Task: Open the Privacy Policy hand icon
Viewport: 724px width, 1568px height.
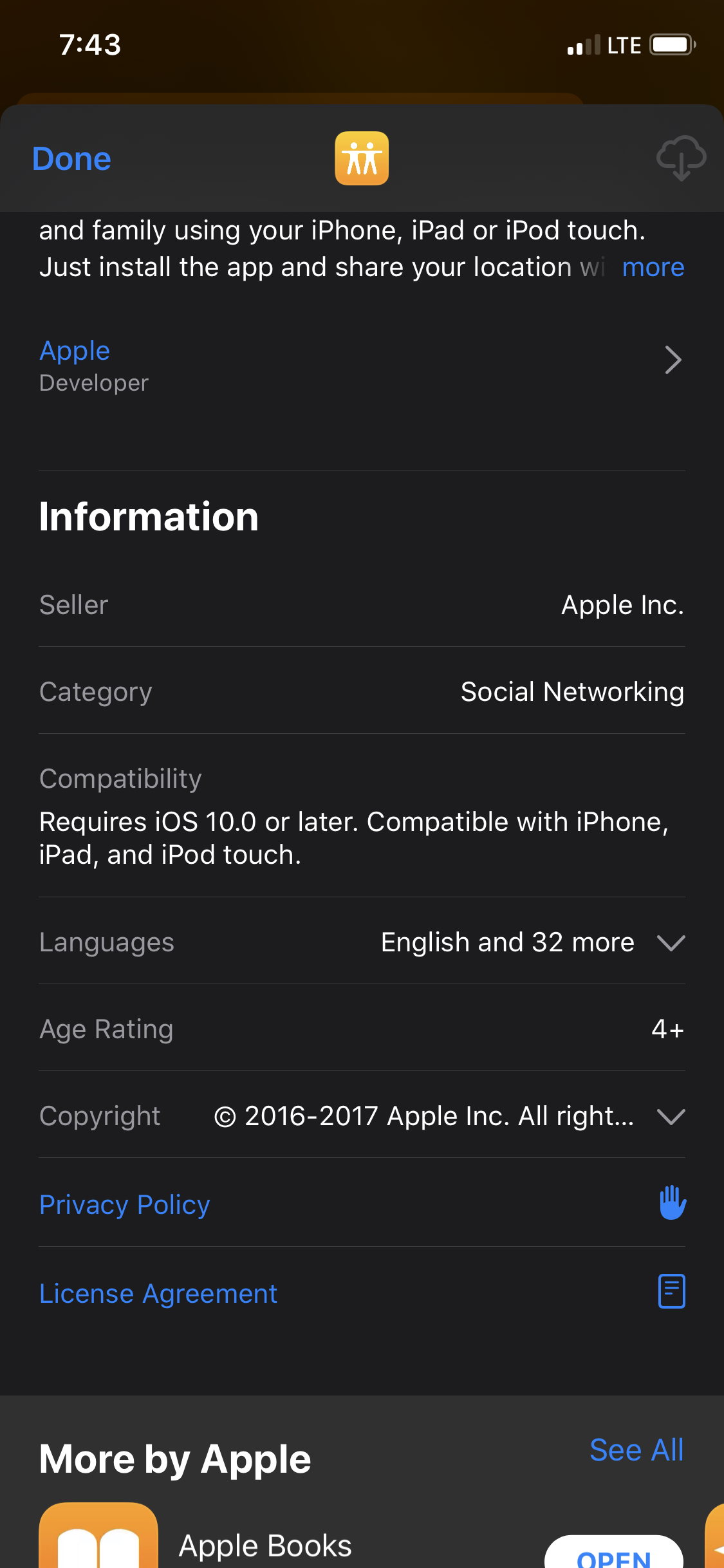Action: 673,1202
